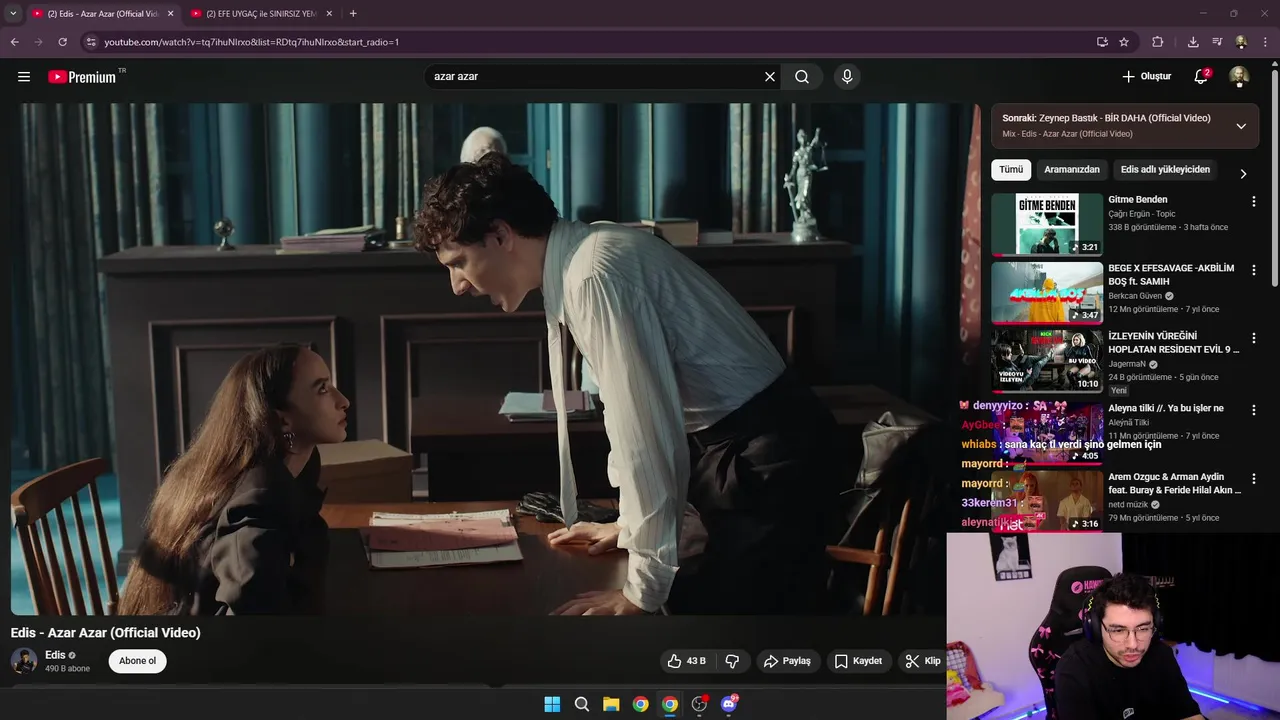The height and width of the screenshot is (720, 1280).
Task: Open Windows Start menu
Action: tap(552, 704)
